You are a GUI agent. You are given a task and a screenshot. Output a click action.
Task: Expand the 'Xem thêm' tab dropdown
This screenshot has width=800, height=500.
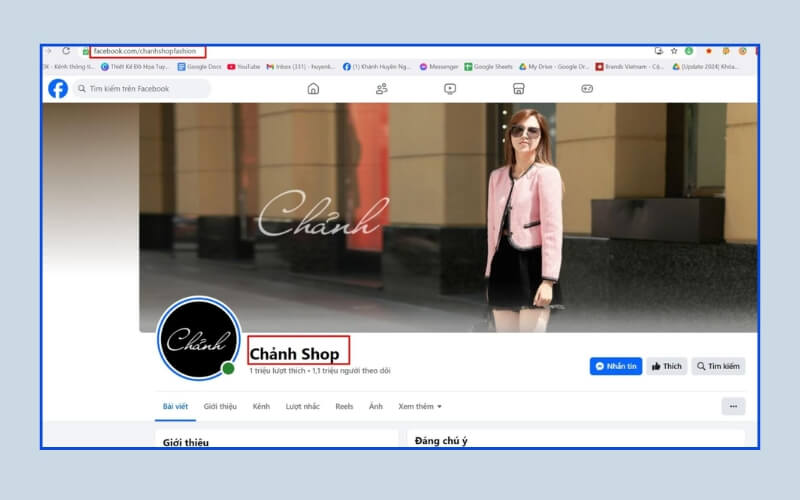420,407
